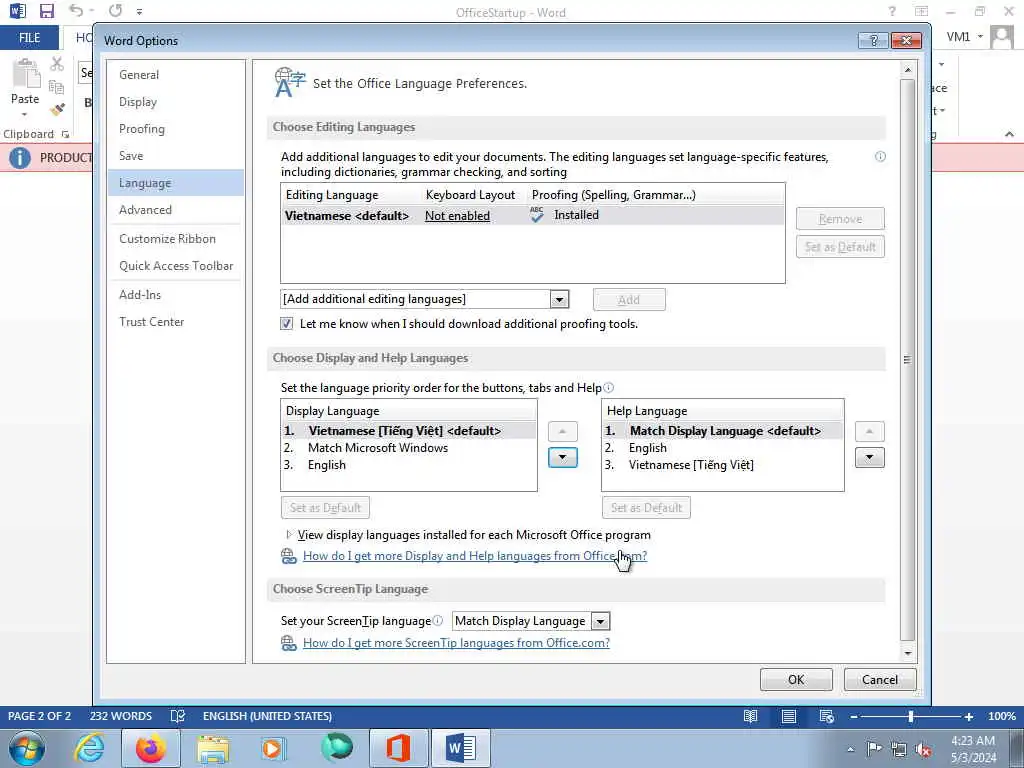Screen dimensions: 1024x768
Task: Open the VM1 account dropdown
Action: [980, 37]
